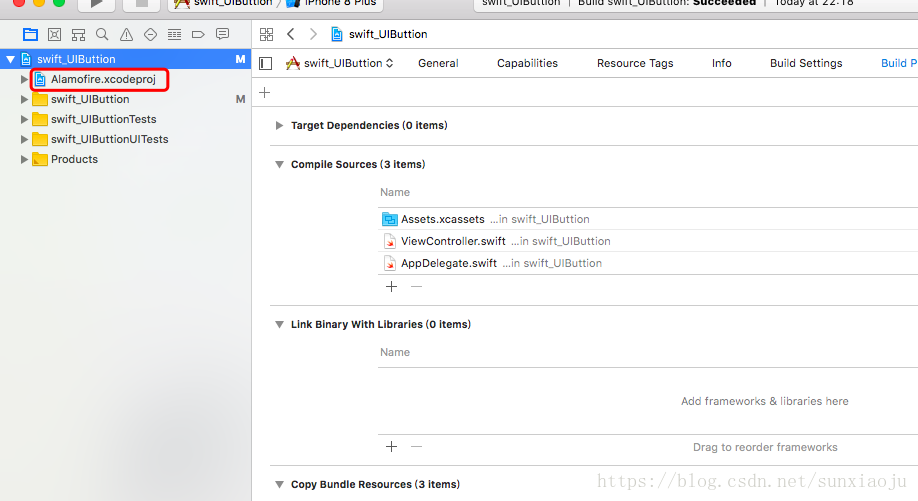
Task: Click the Assets.xcassets catalog icon
Action: [389, 219]
